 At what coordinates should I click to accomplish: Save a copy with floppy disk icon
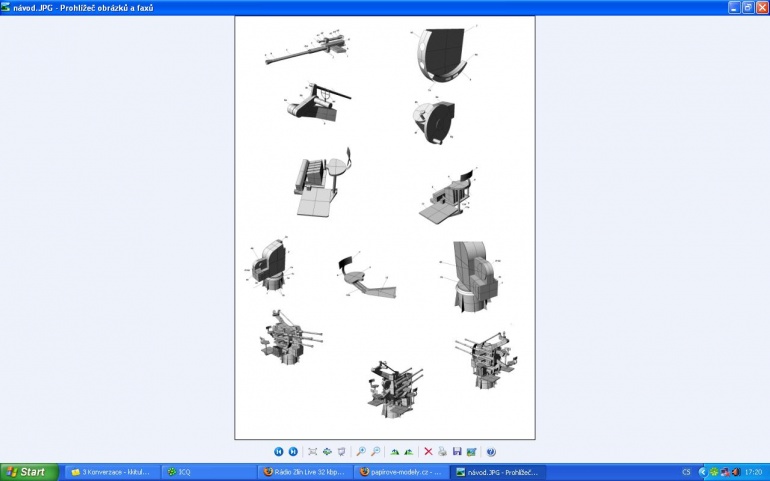457,452
